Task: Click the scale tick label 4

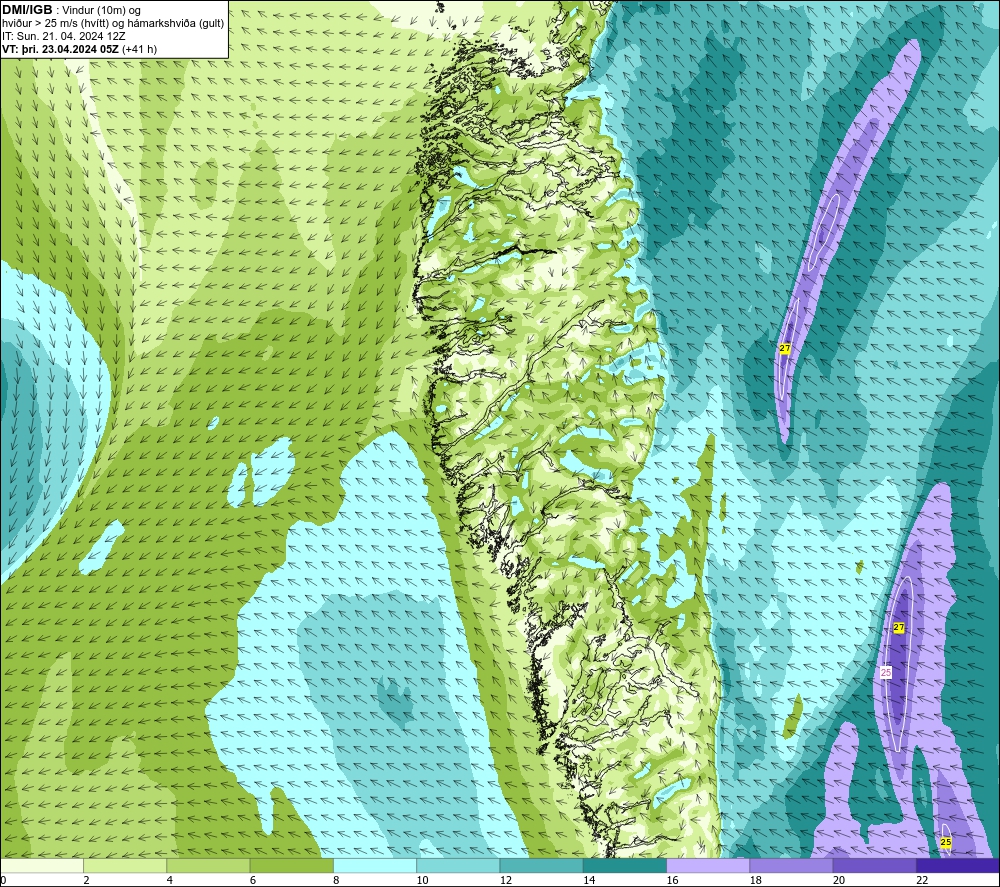Action: point(170,881)
